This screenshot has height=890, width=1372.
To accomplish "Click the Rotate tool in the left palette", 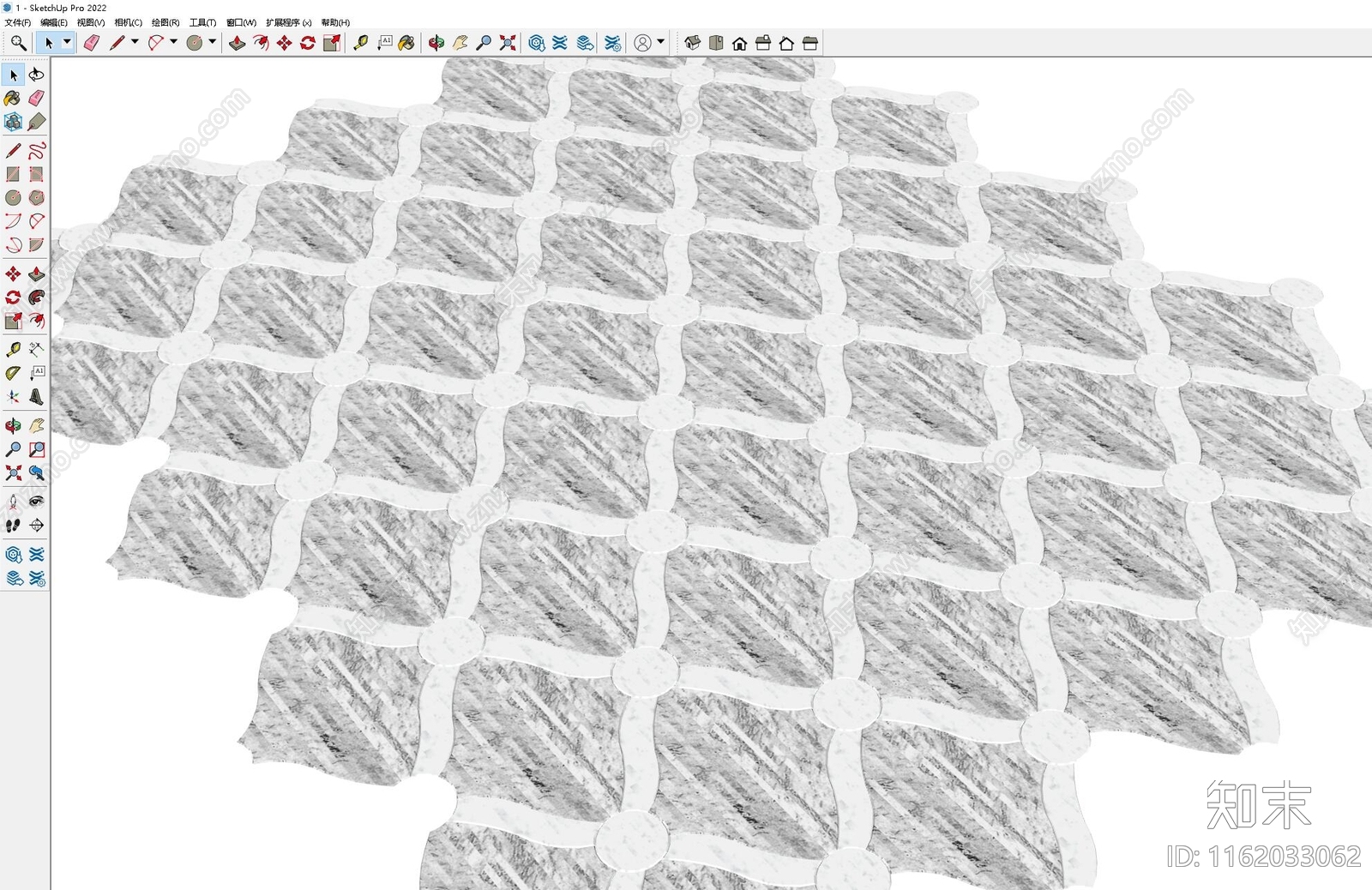I will coord(13,298).
